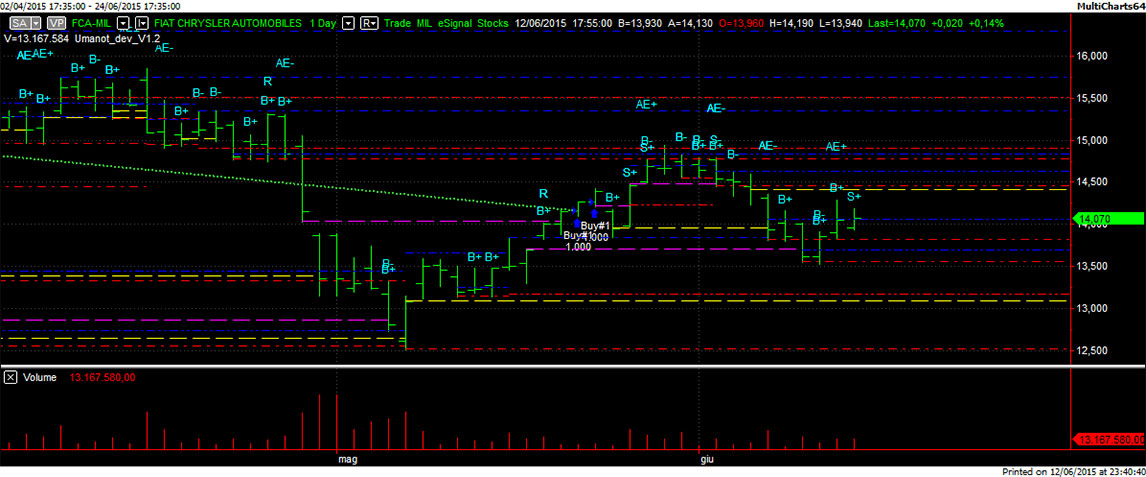The height and width of the screenshot is (477, 1146).
Task: Click the Volume indicator title
Action: tap(40, 377)
